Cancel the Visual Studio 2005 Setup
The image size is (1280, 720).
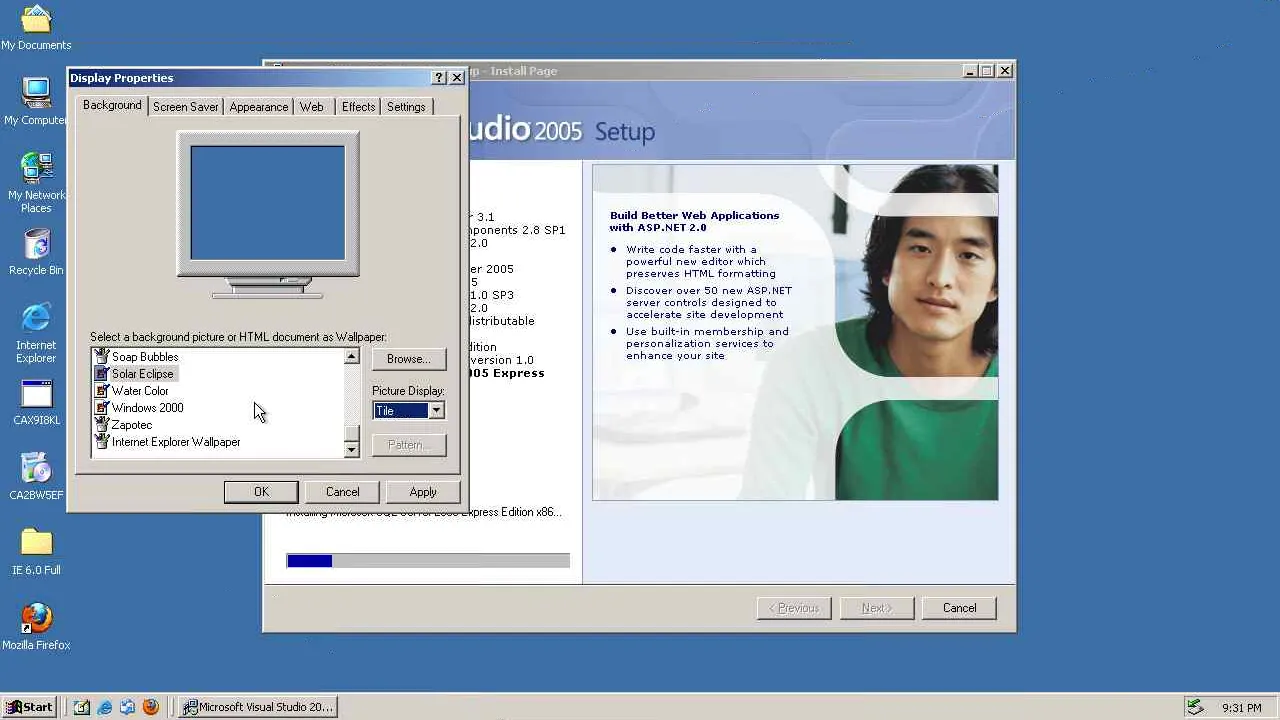click(959, 608)
